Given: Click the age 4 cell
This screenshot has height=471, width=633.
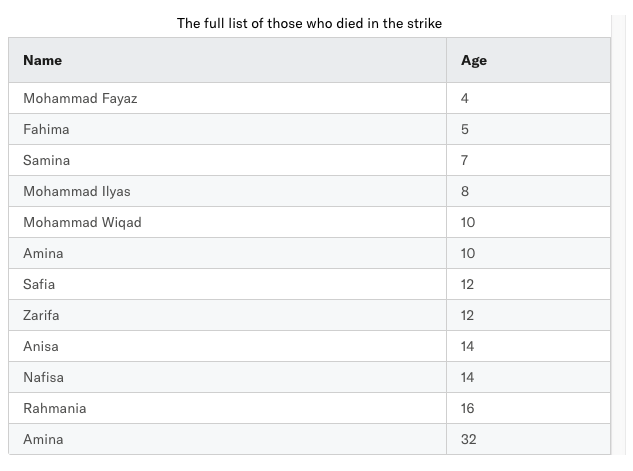Looking at the screenshot, I should (528, 98).
